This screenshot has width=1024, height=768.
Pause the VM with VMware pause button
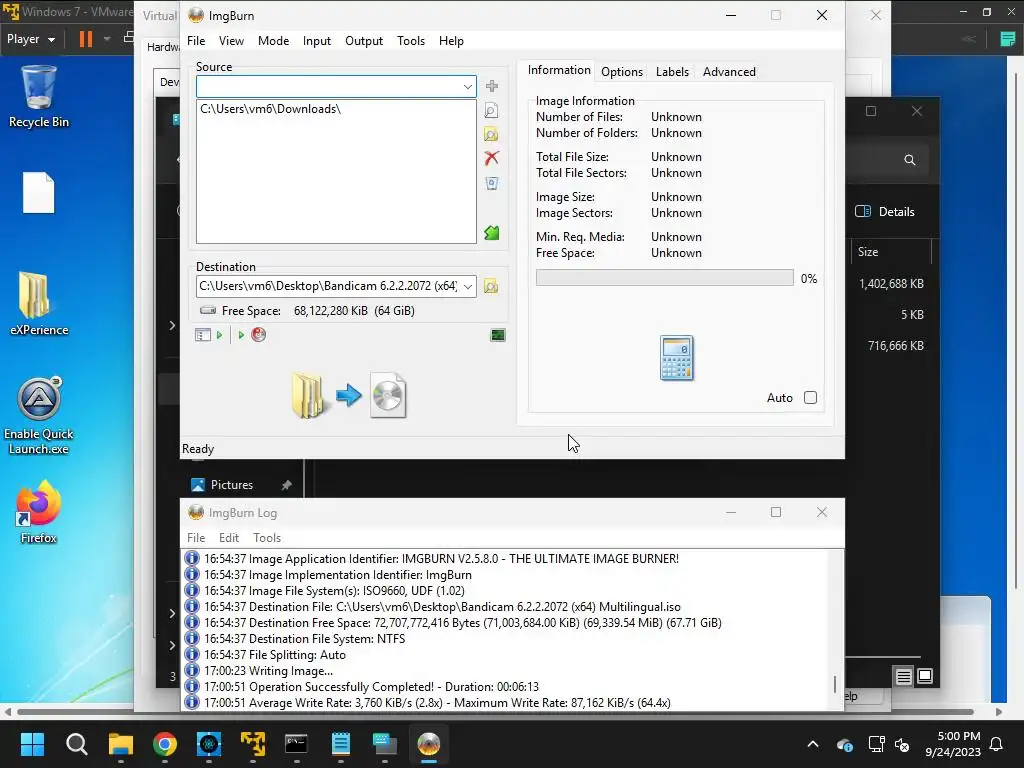tap(86, 39)
